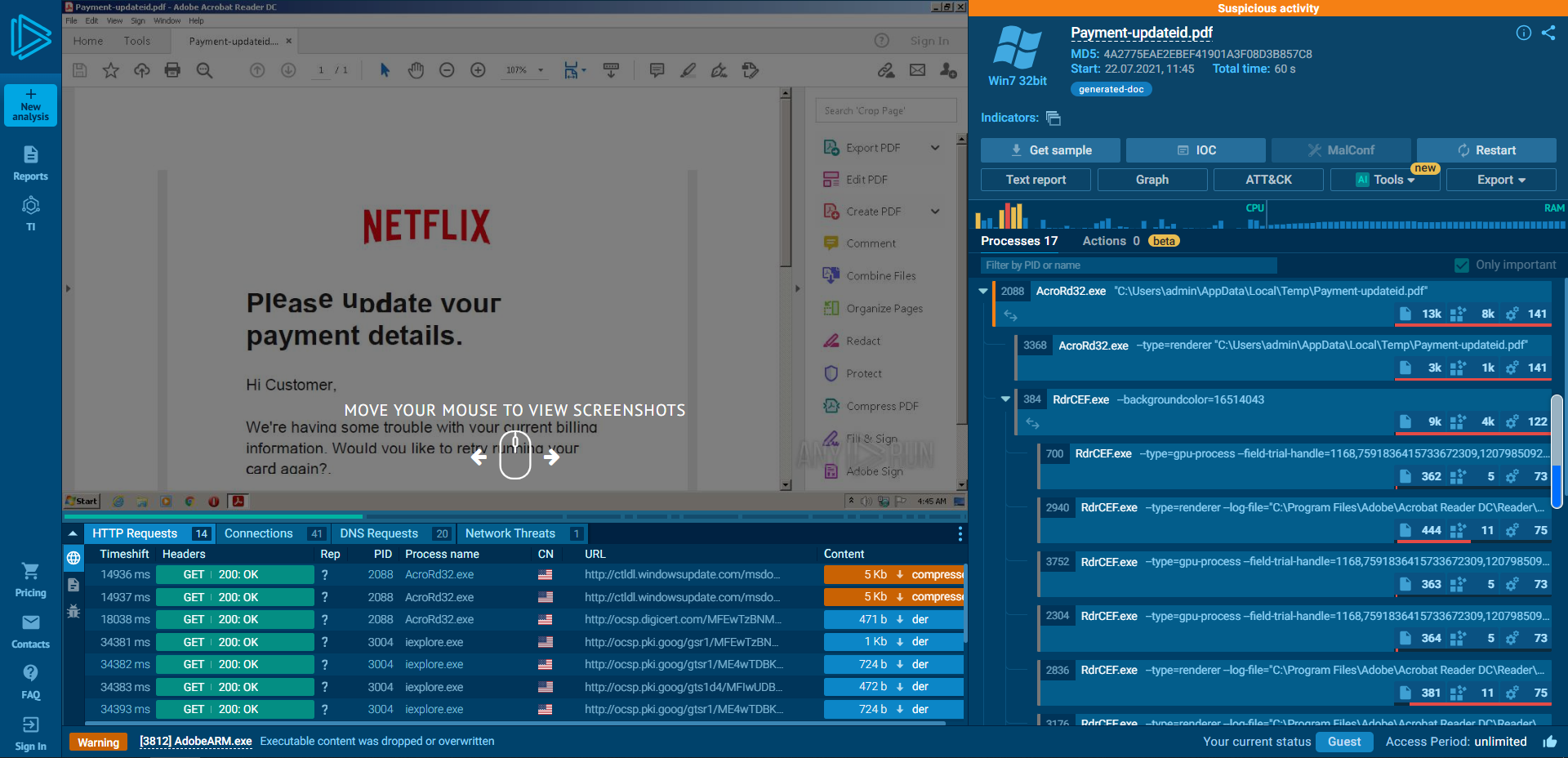Expand the AI Tools dropdown
1568x758 pixels.
point(1385,180)
